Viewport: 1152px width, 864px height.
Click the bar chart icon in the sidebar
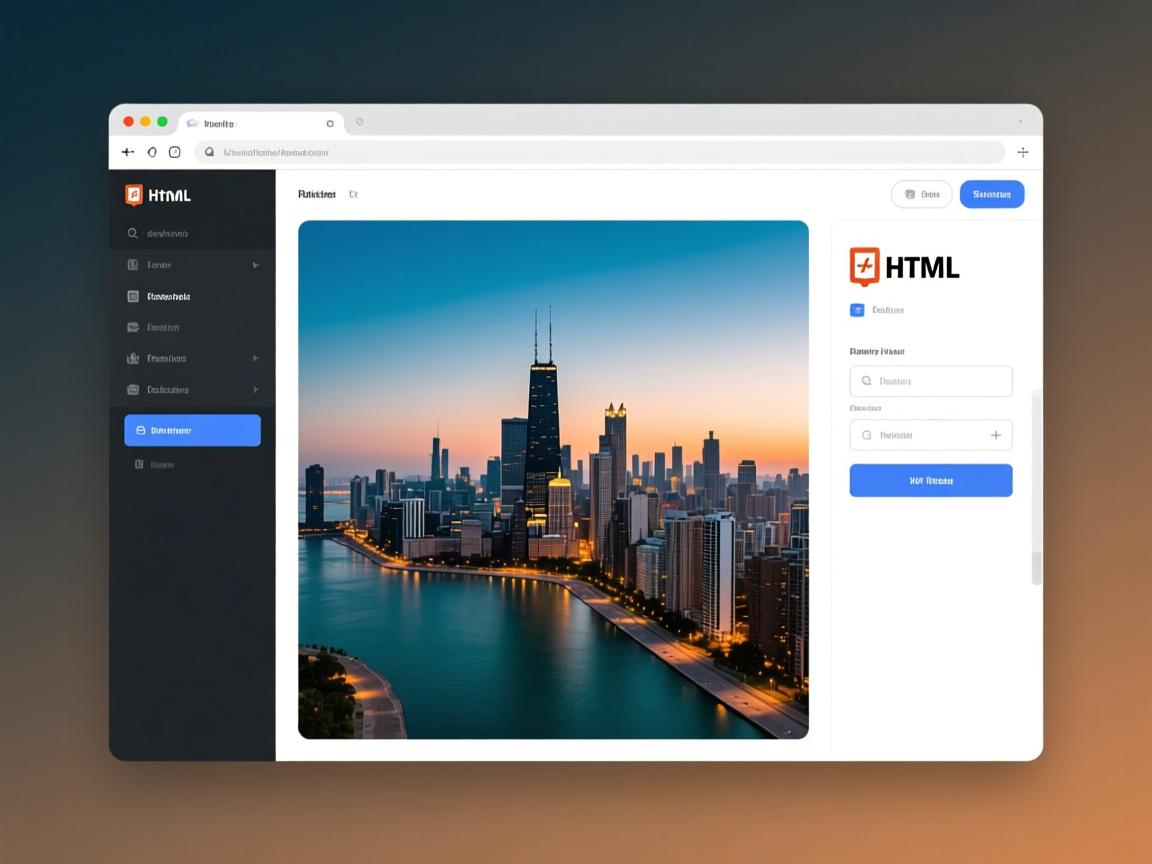[133, 358]
